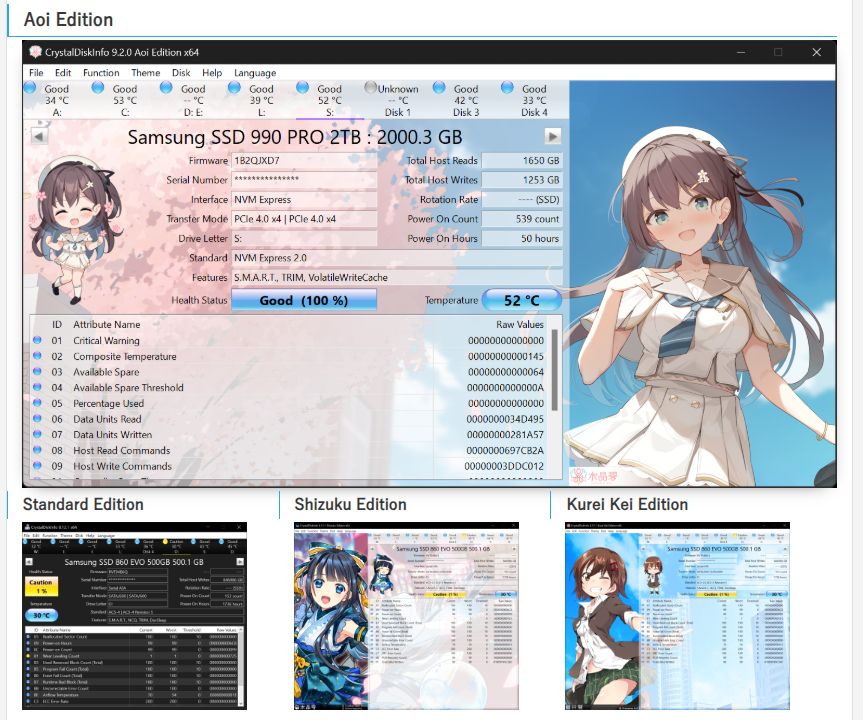
Task: Open the Theme menu
Action: 145,73
